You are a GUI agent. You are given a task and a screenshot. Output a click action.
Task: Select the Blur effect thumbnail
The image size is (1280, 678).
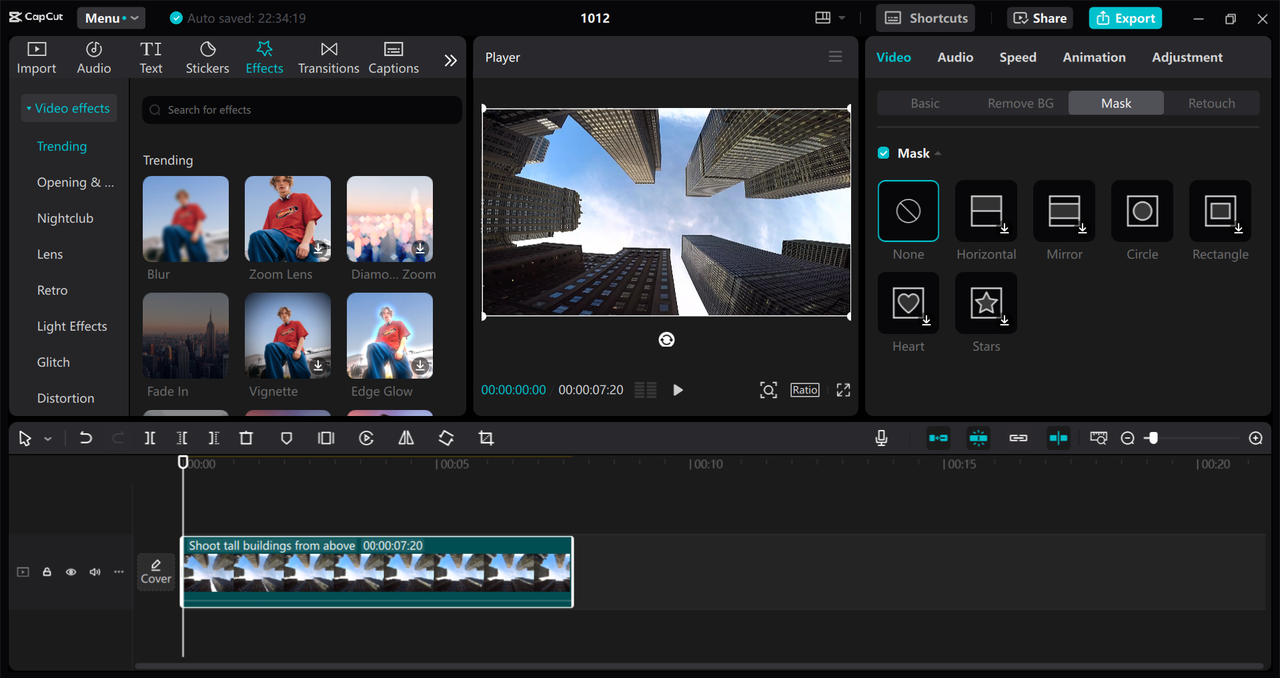point(186,219)
